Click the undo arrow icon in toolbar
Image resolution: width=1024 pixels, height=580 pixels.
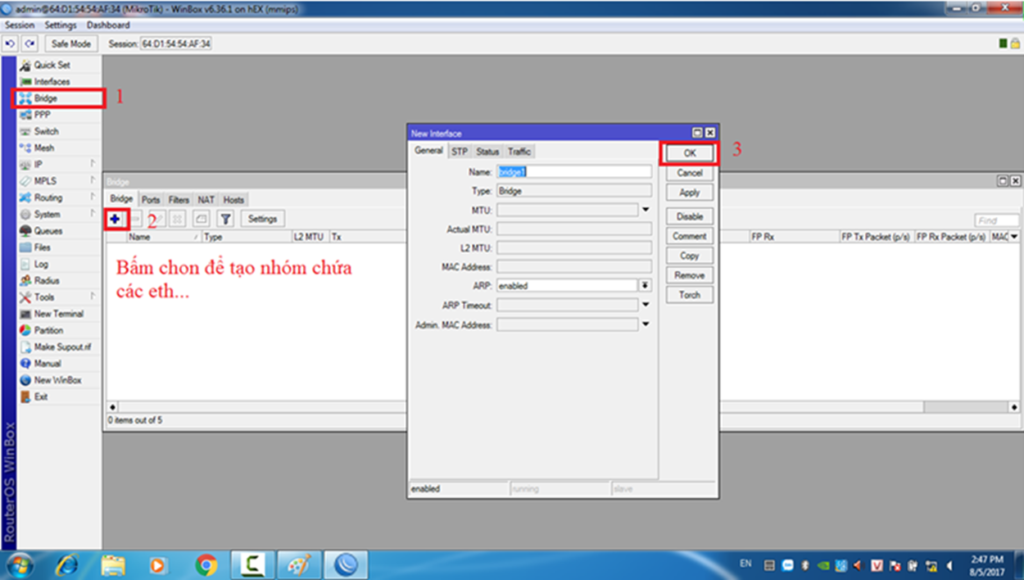pos(11,44)
